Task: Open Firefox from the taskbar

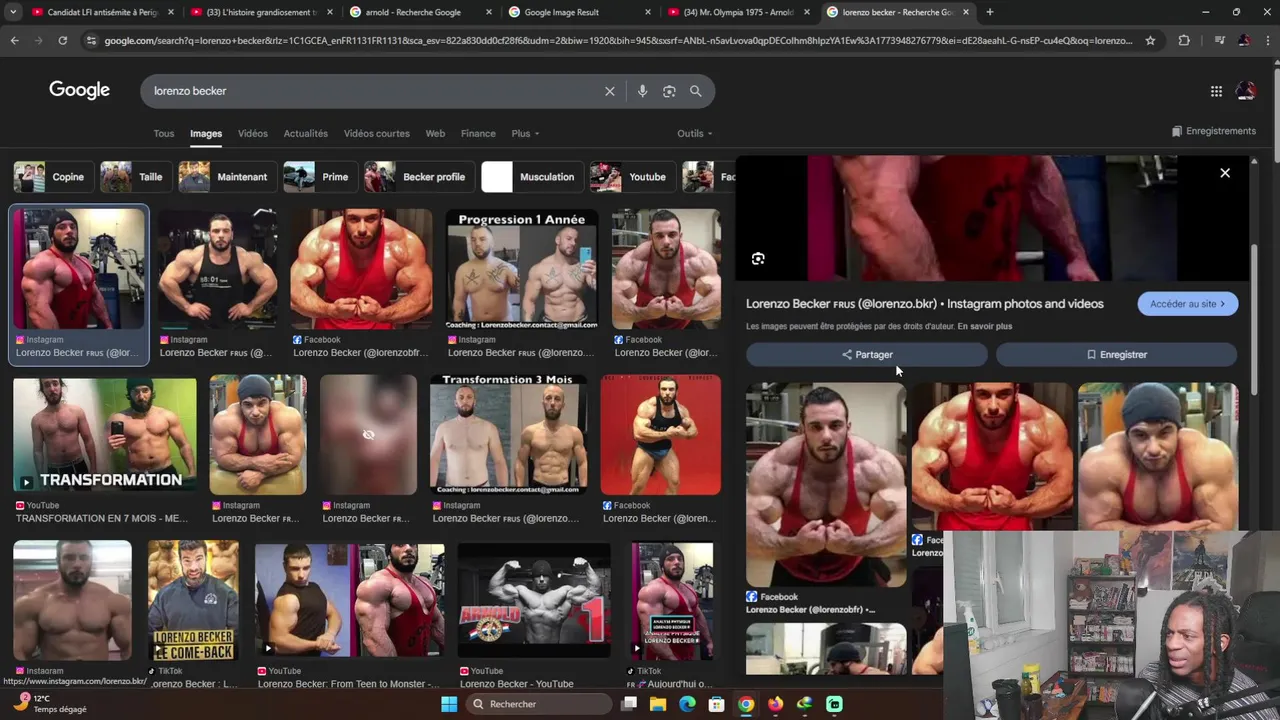Action: [775, 704]
